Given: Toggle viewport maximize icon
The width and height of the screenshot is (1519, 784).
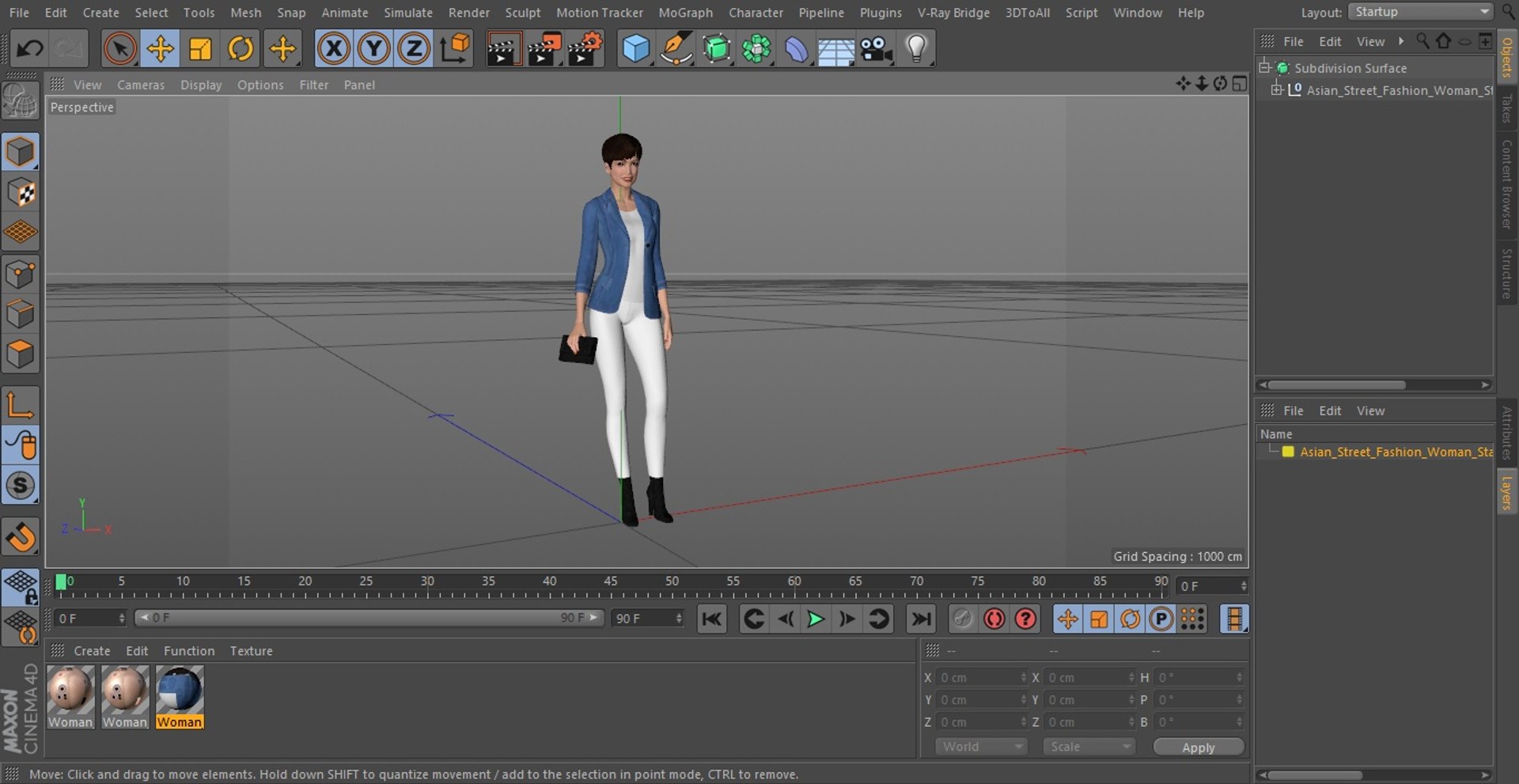Looking at the screenshot, I should tap(1240, 84).
